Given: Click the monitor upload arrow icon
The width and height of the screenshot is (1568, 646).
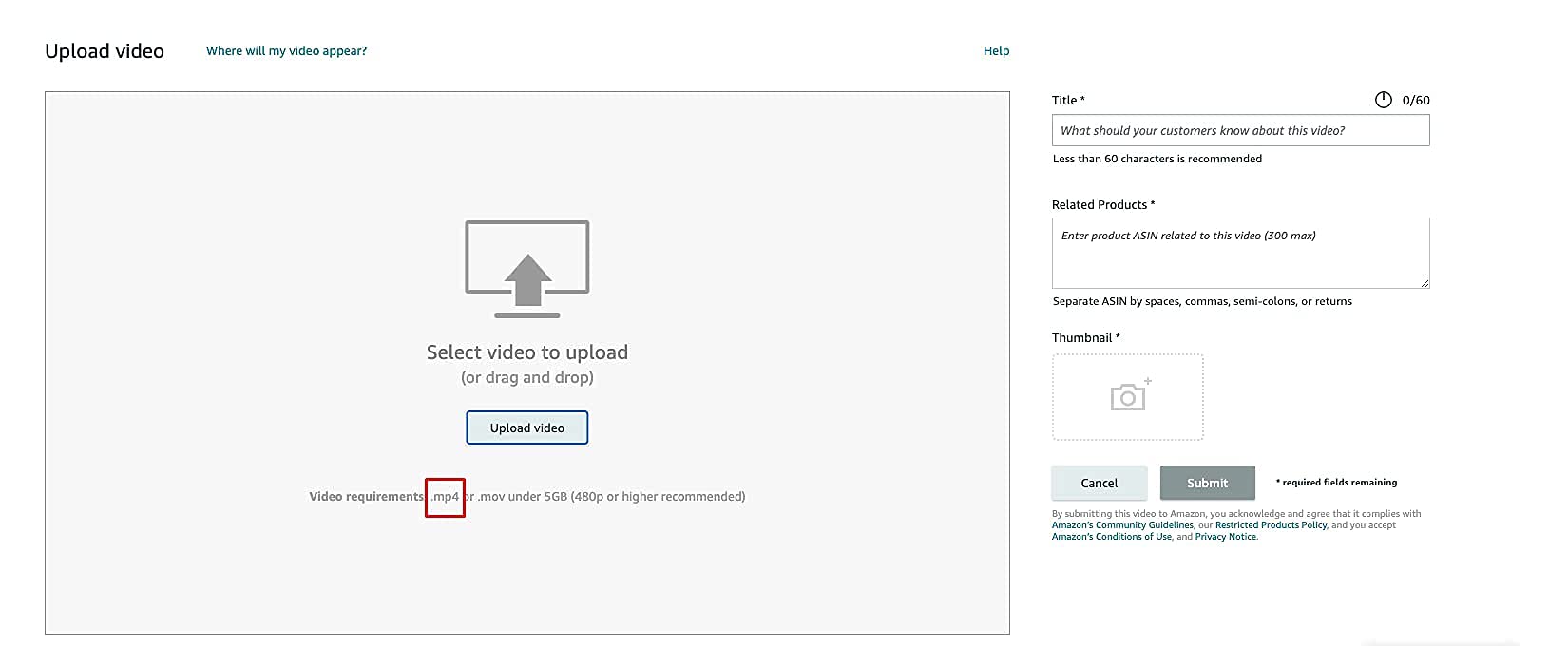Looking at the screenshot, I should click(527, 269).
